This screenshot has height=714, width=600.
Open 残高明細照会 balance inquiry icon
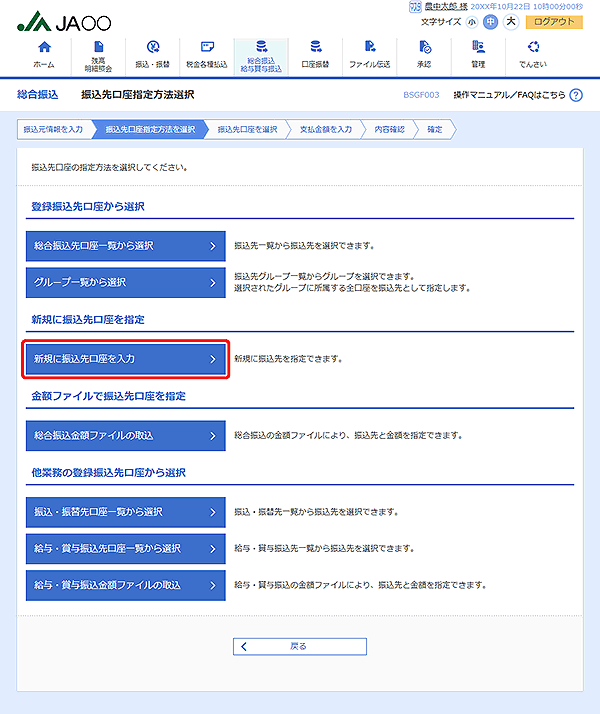(x=98, y=53)
